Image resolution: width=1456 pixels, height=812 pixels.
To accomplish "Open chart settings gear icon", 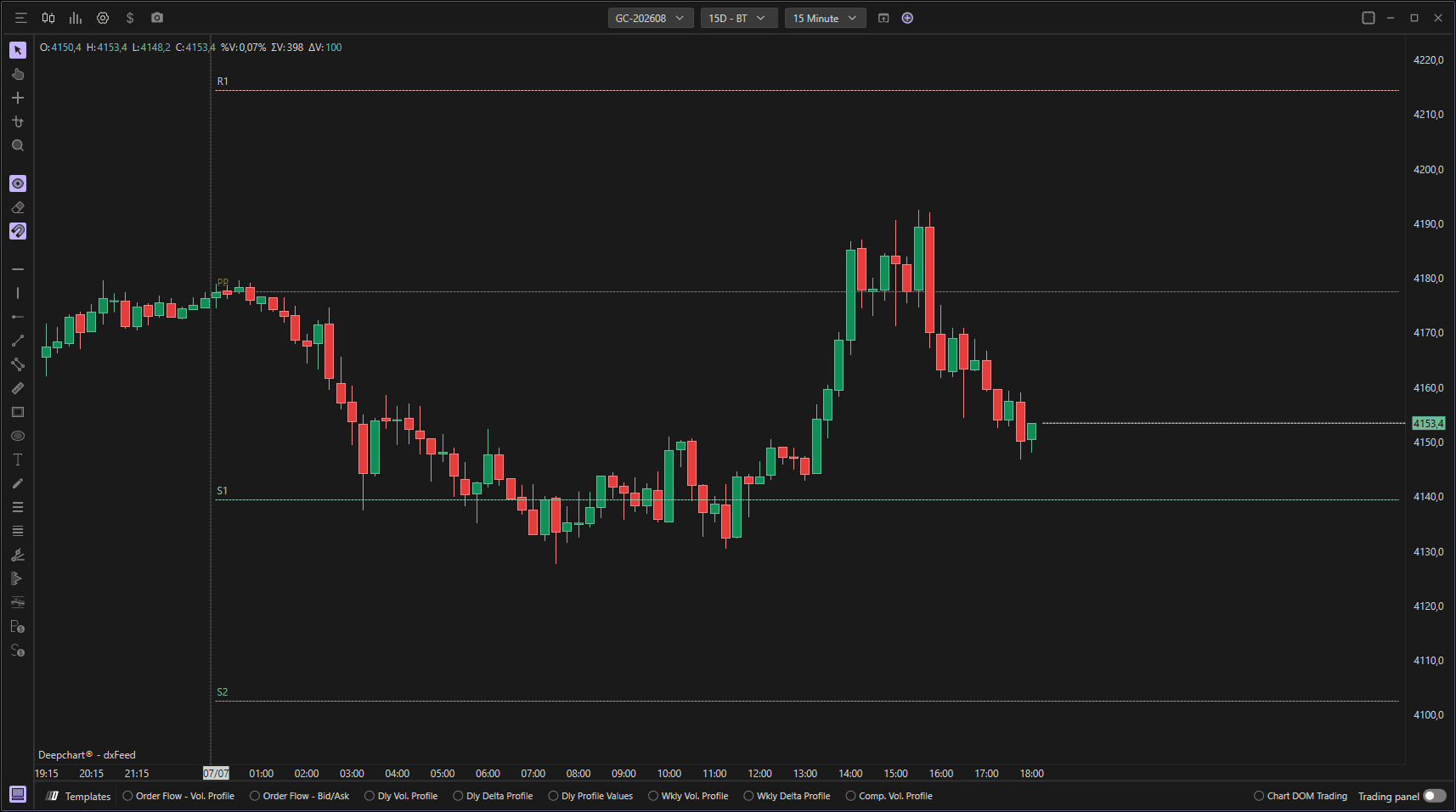I will [103, 18].
